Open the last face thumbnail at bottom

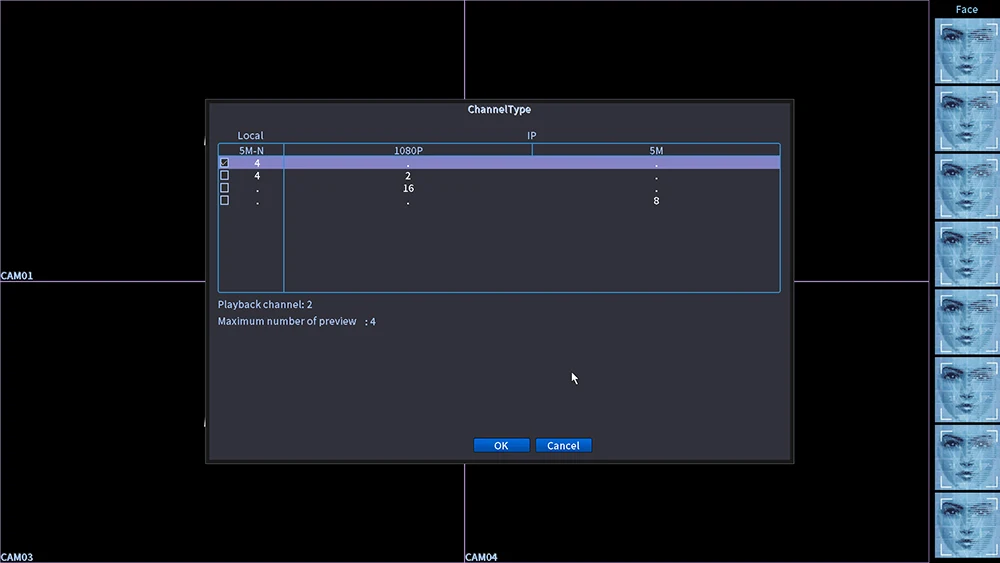967,525
